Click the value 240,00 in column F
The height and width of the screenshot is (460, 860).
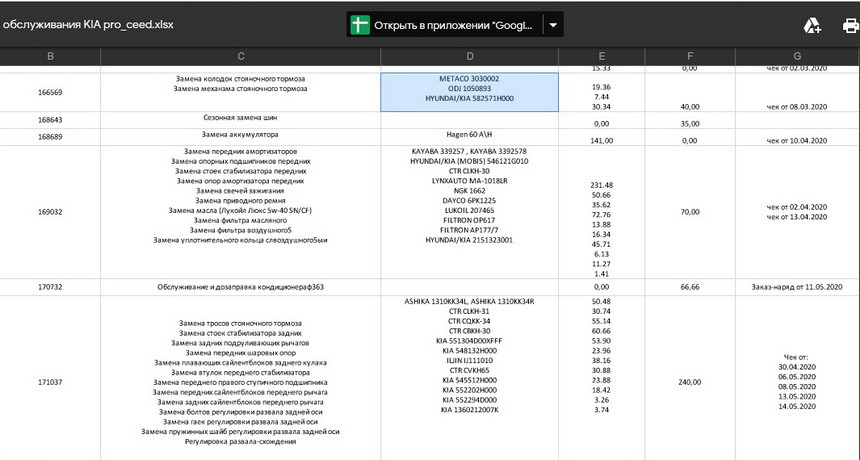[x=690, y=382]
